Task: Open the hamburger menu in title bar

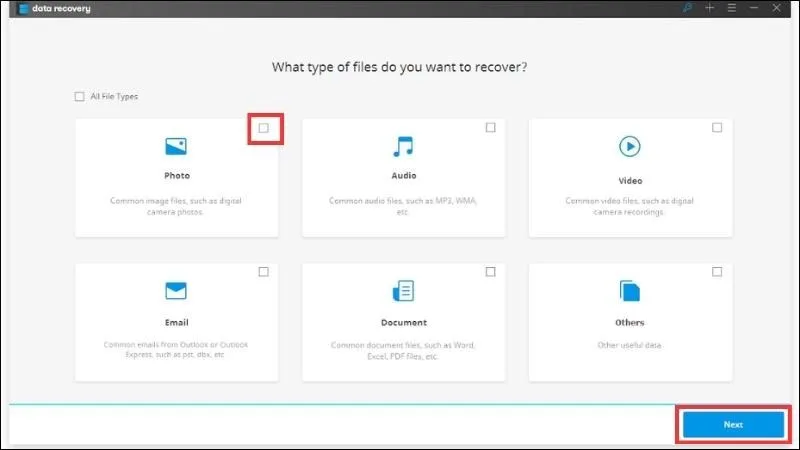Action: point(732,8)
